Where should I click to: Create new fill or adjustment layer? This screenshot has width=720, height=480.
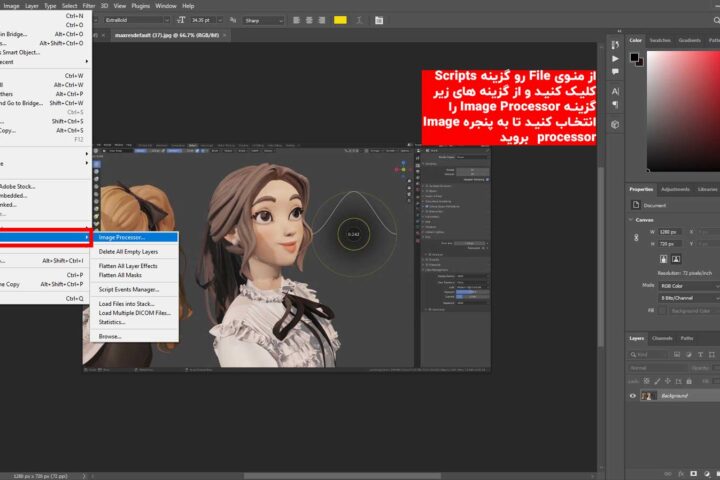[x=707, y=474]
